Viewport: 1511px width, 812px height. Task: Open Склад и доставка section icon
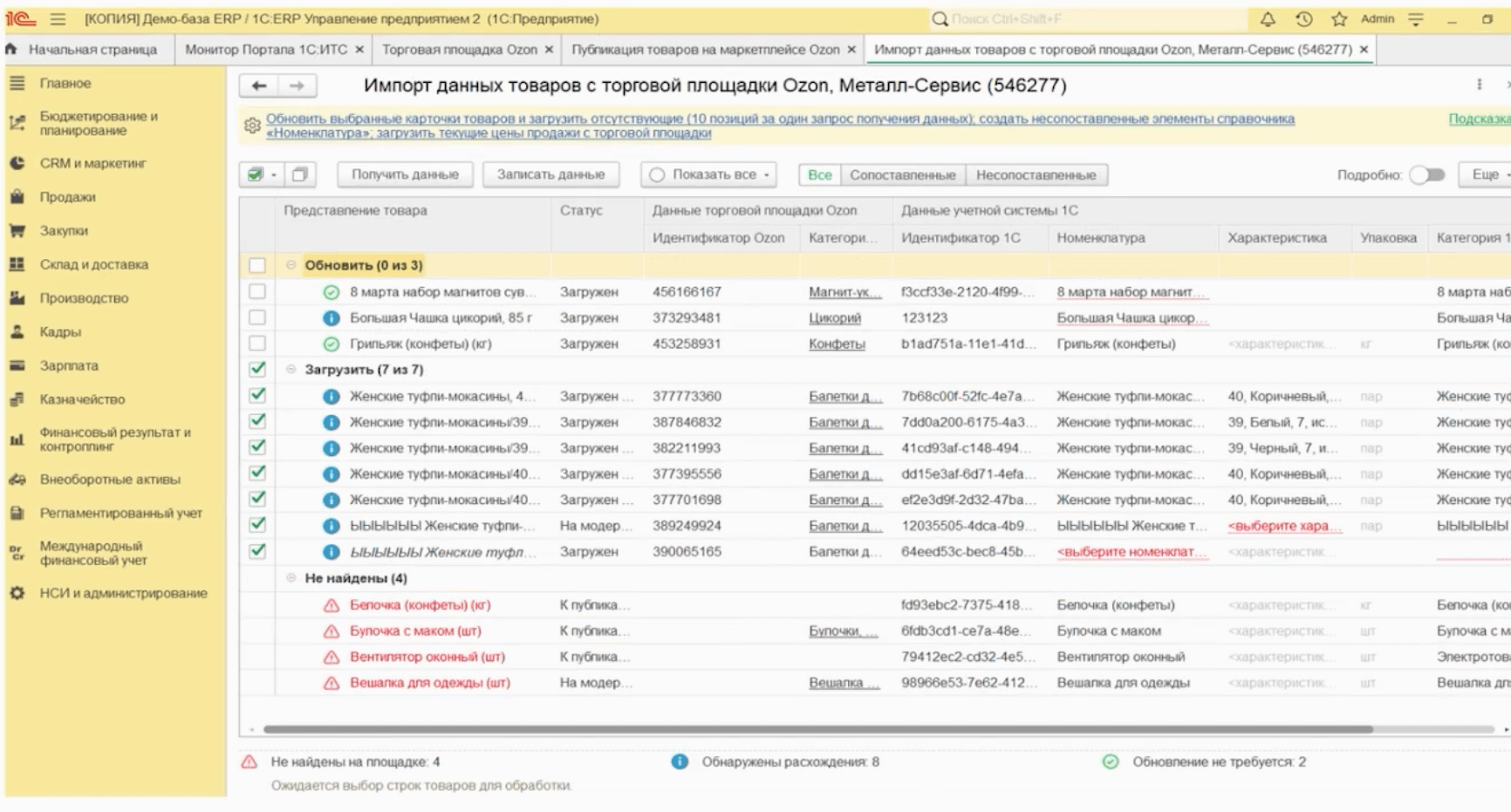[17, 264]
